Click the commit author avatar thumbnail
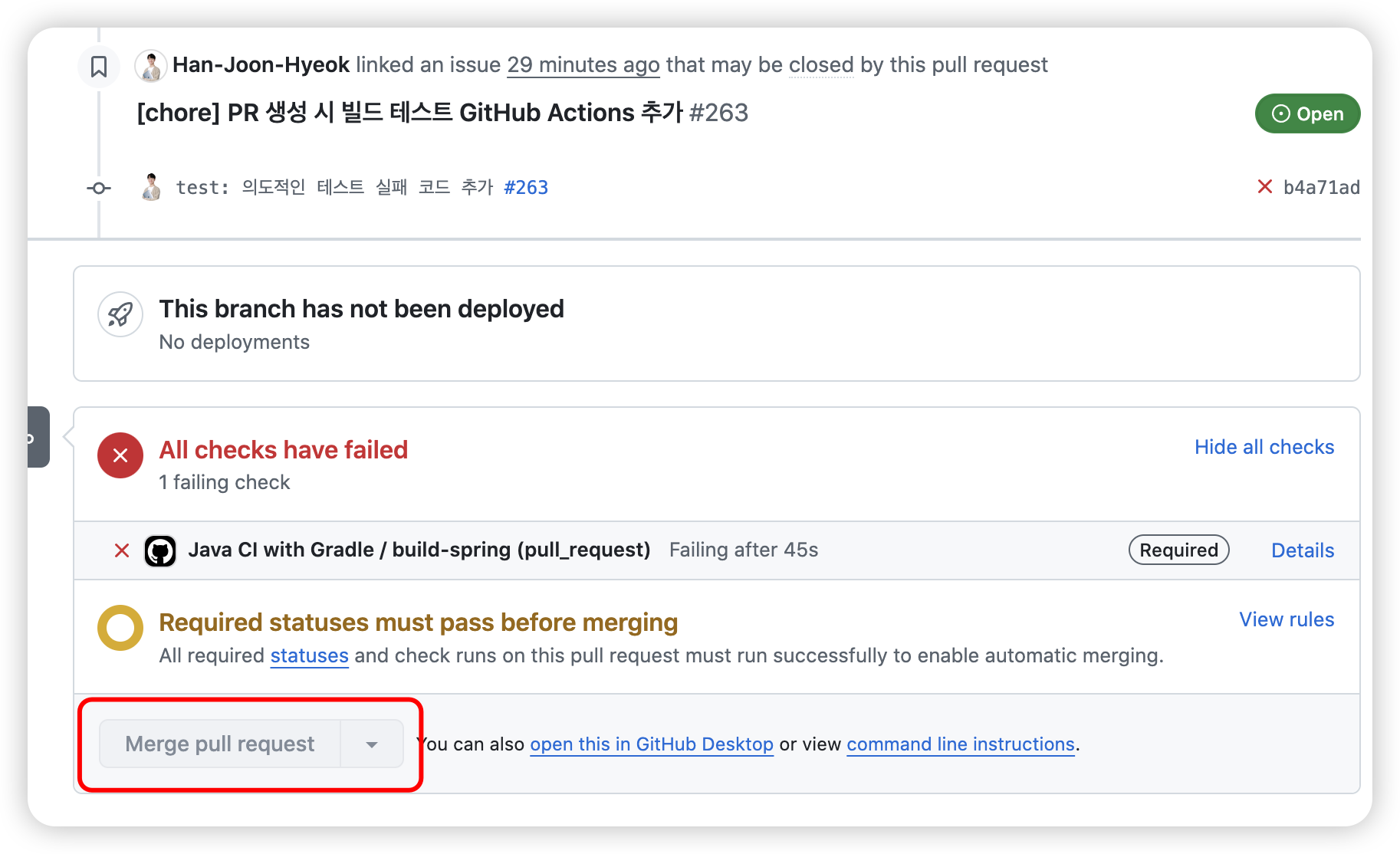Viewport: 1400px width, 854px height. (152, 187)
